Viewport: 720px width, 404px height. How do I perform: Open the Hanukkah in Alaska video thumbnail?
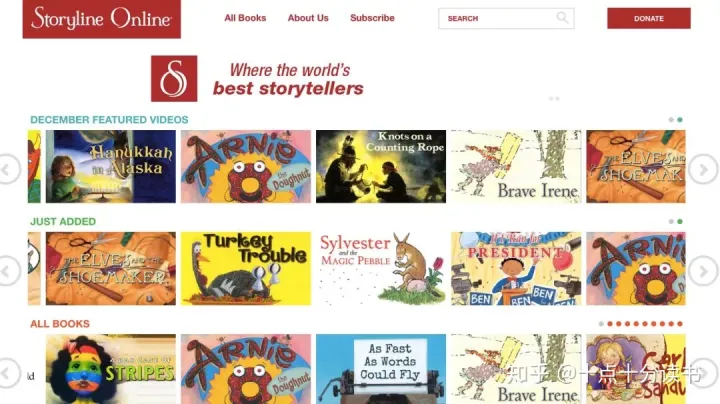[111, 166]
